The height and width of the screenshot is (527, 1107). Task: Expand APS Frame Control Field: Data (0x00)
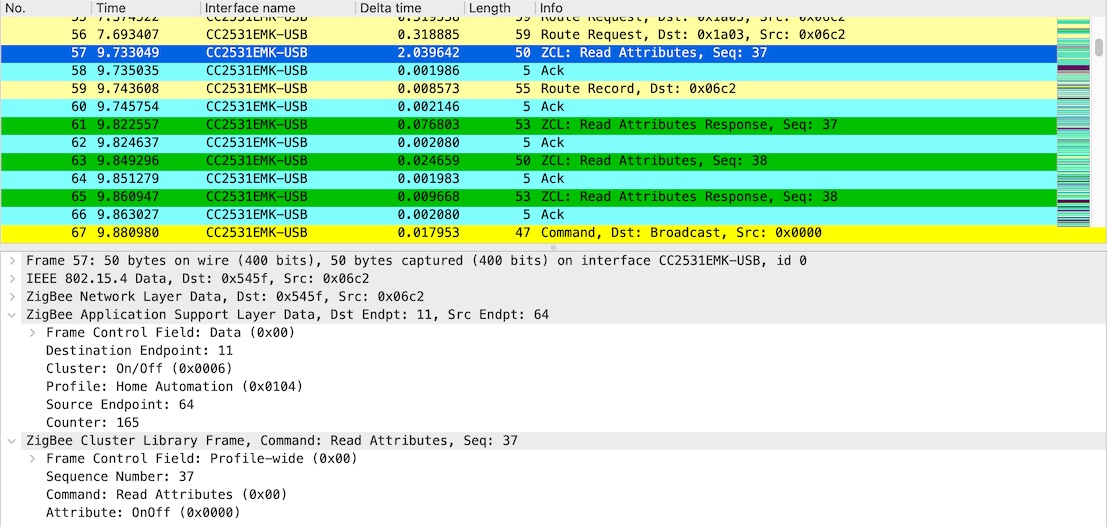(33, 333)
